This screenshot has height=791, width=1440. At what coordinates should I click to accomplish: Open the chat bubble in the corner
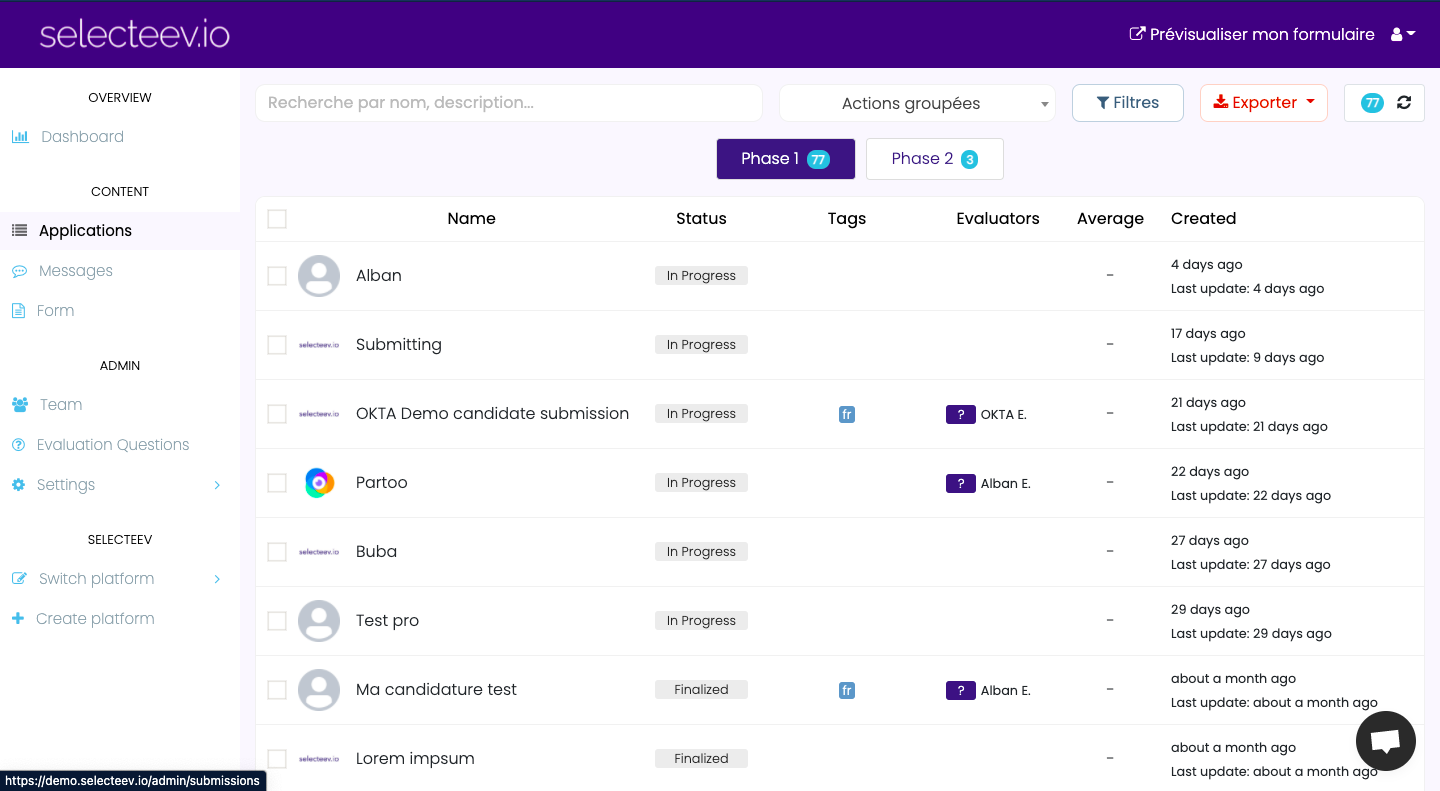point(1386,741)
